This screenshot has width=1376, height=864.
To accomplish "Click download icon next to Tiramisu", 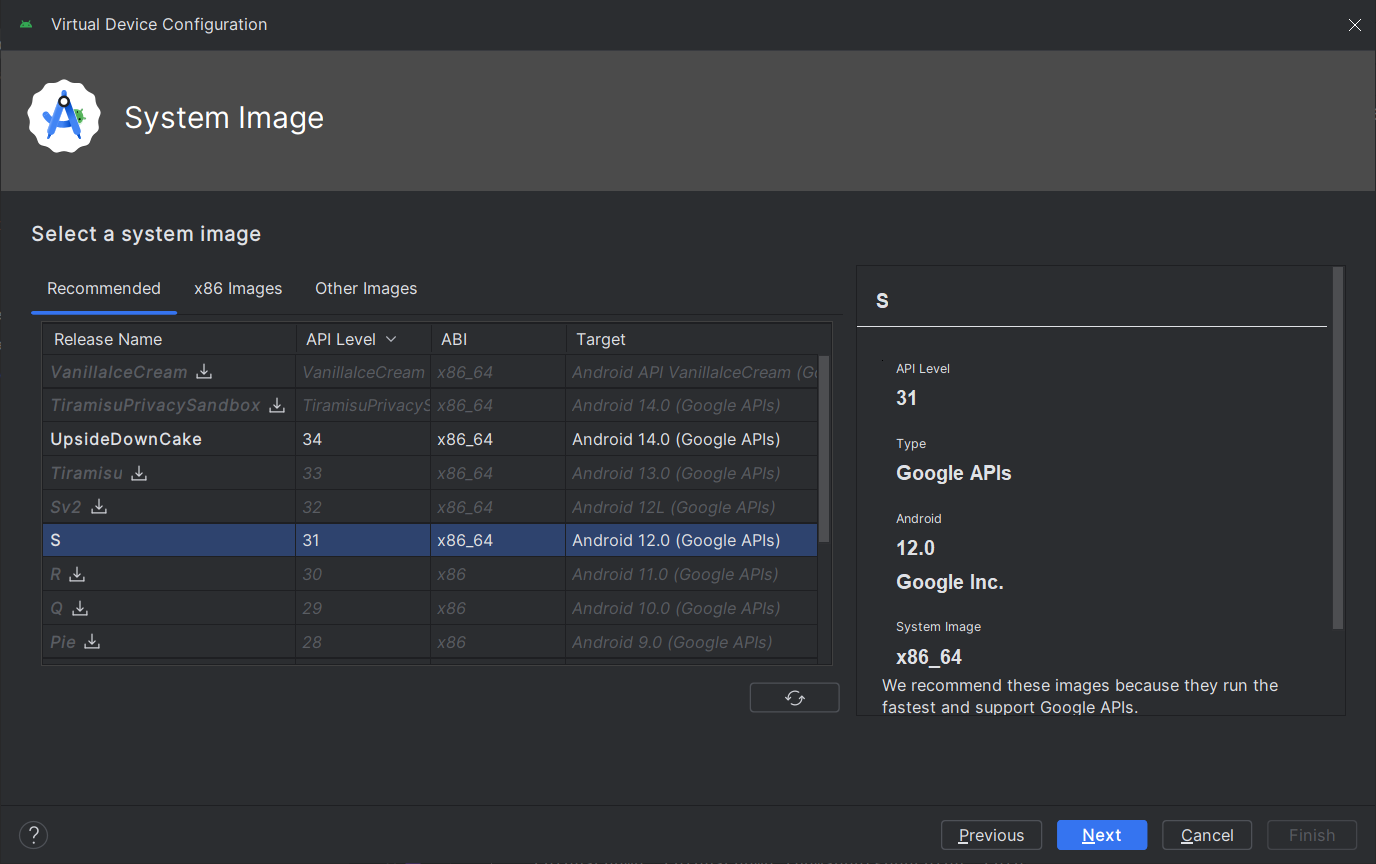I will (x=140, y=473).
